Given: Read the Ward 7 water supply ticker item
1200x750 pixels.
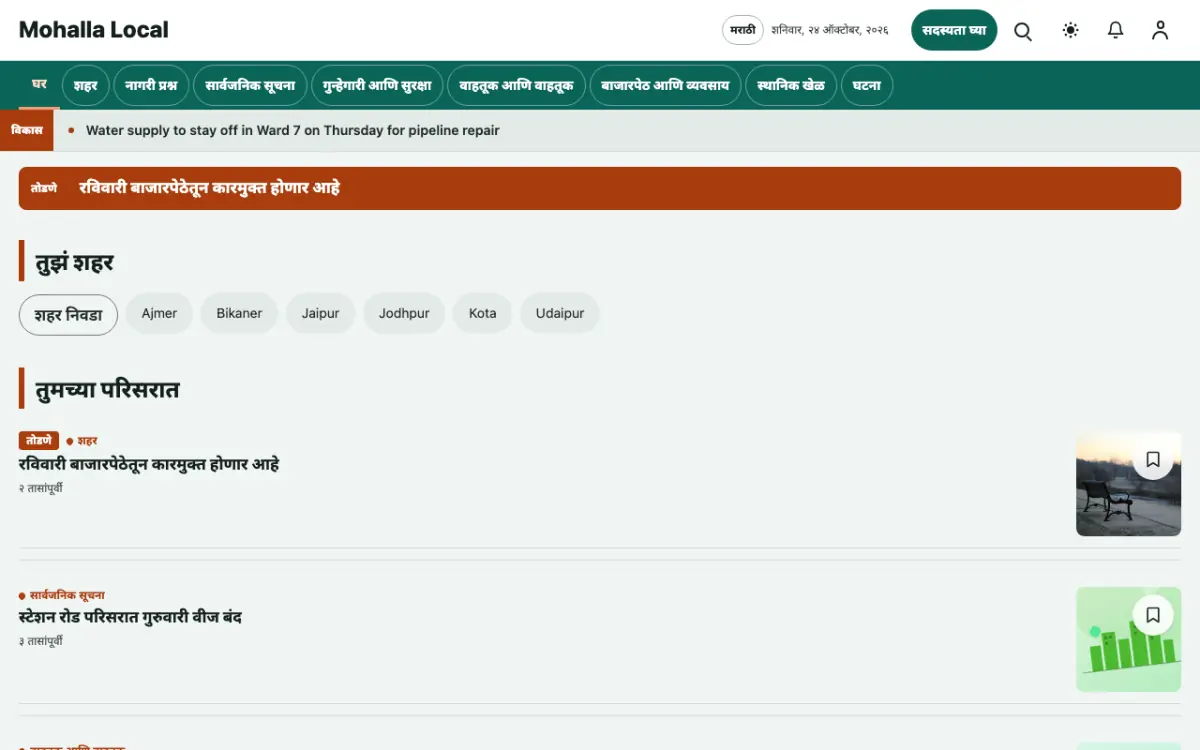Looking at the screenshot, I should pyautogui.click(x=293, y=130).
